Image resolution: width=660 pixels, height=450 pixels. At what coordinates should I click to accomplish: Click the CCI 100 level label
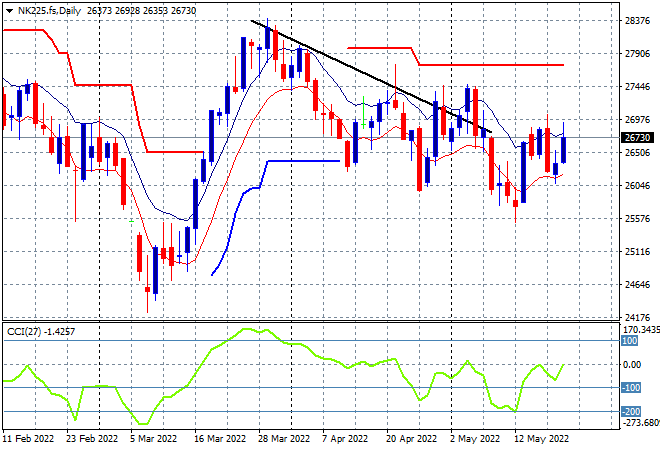point(630,341)
